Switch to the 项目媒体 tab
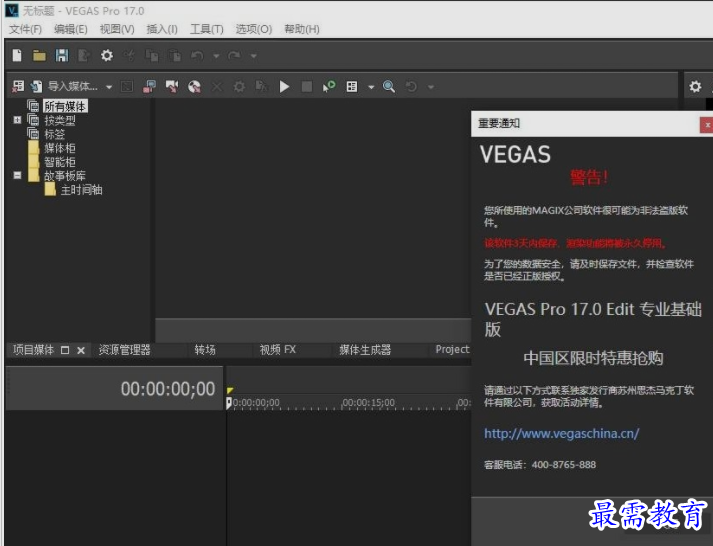Screen dimensions: 713x546 pos(33,350)
